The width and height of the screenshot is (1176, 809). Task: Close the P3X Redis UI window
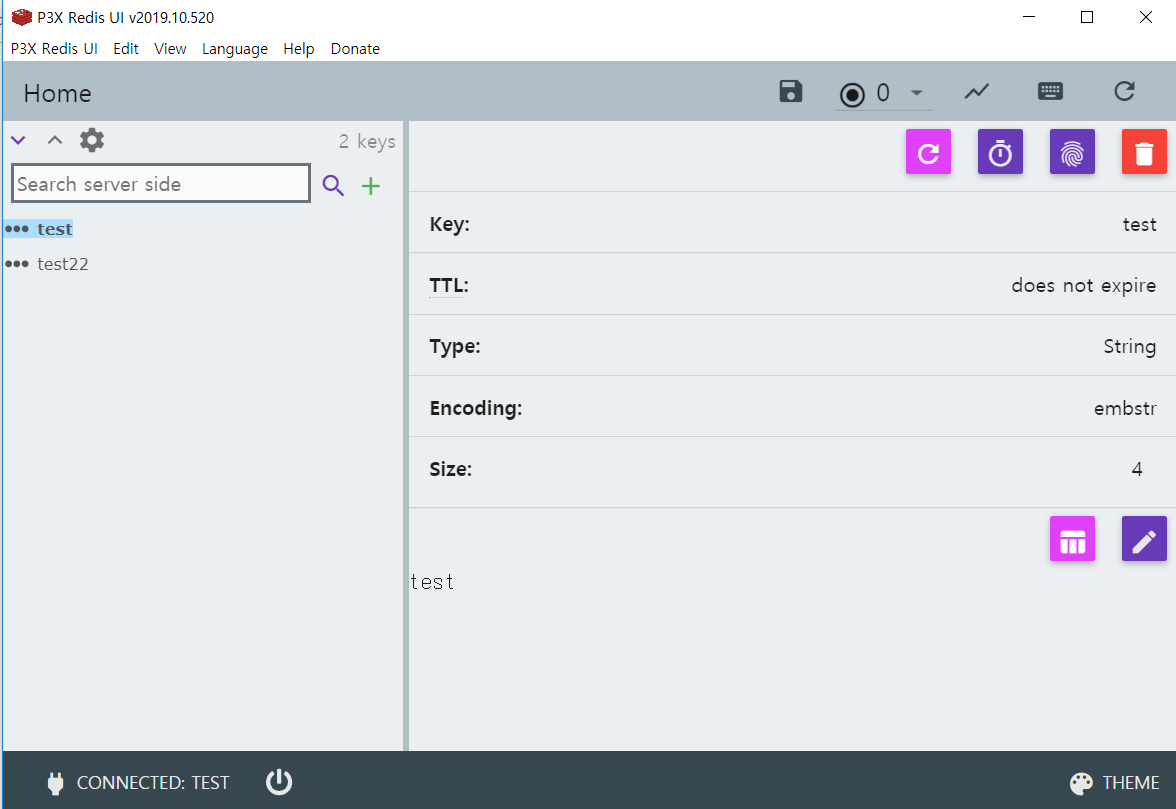[x=1145, y=16]
